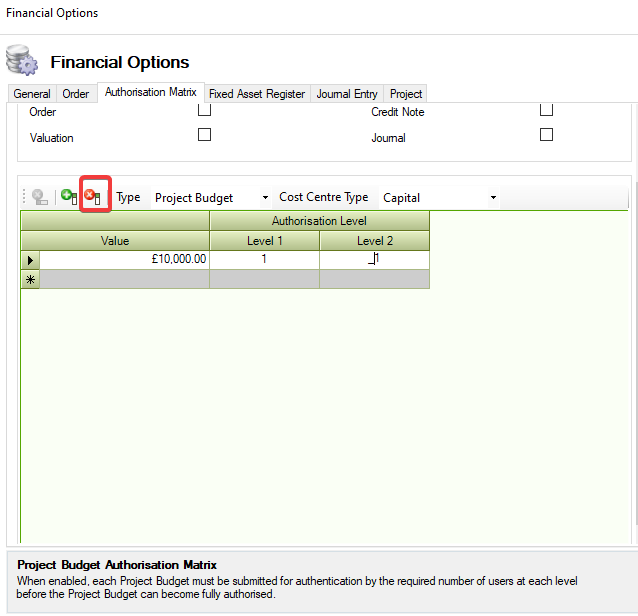Click the Level 1 cell containing 1
This screenshot has height=616, width=638.
point(265,259)
